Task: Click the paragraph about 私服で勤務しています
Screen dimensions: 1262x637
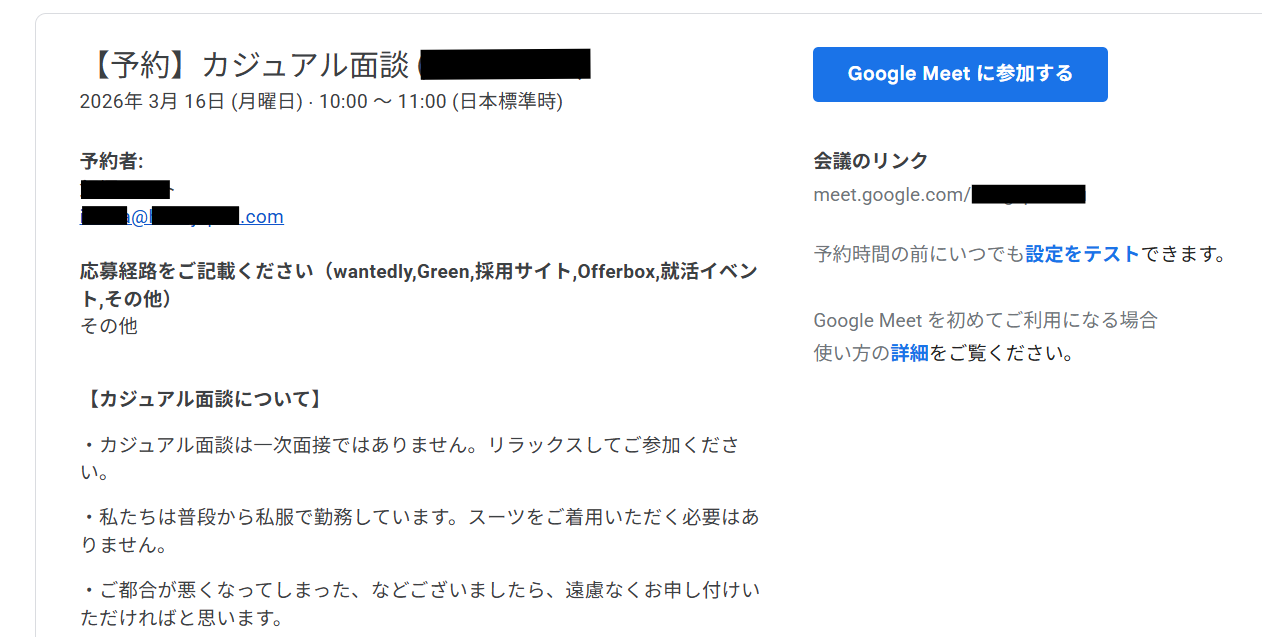Action: click(x=420, y=531)
